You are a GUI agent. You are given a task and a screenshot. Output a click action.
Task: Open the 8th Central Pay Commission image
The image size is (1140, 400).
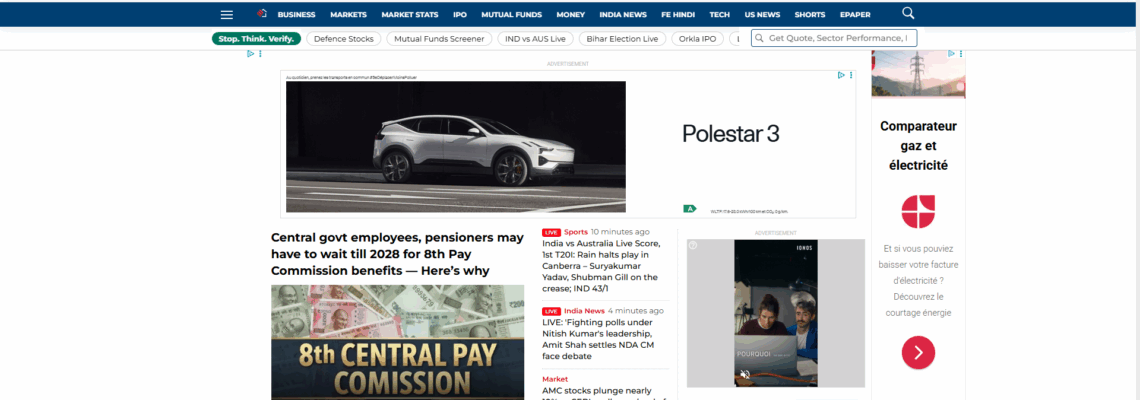coord(397,342)
